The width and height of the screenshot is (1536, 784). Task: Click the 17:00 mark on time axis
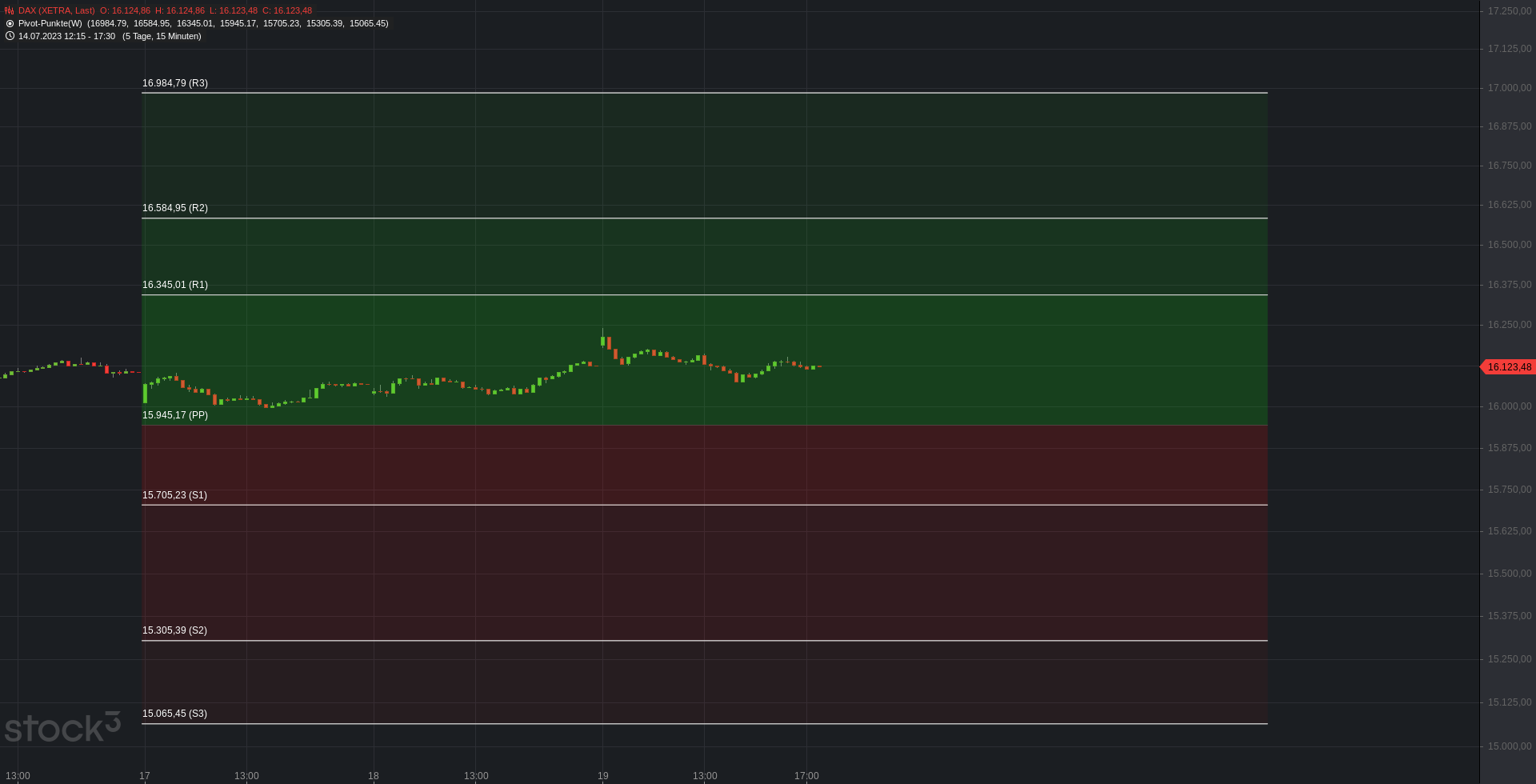coord(806,776)
